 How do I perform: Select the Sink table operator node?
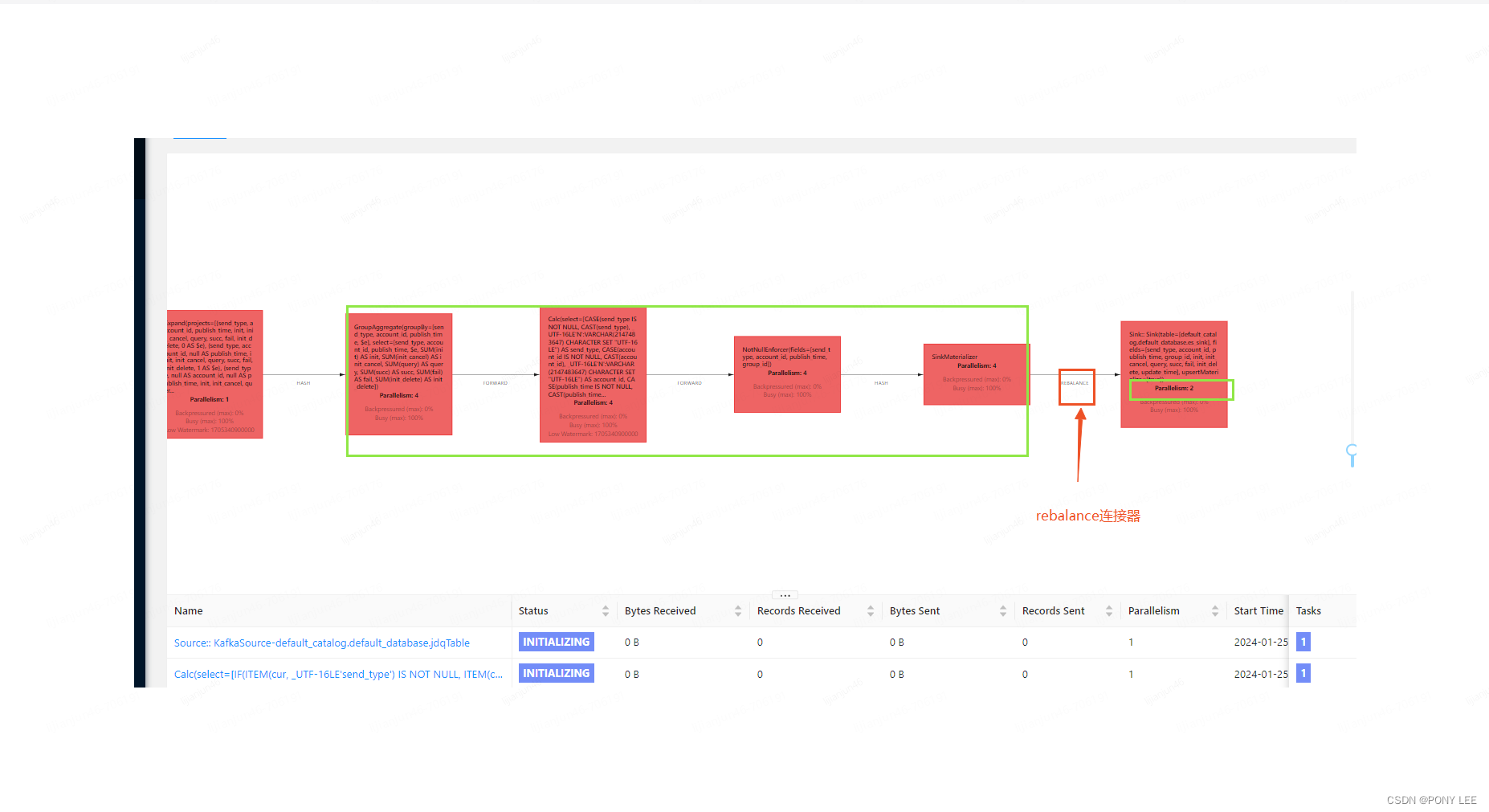pos(1174,374)
